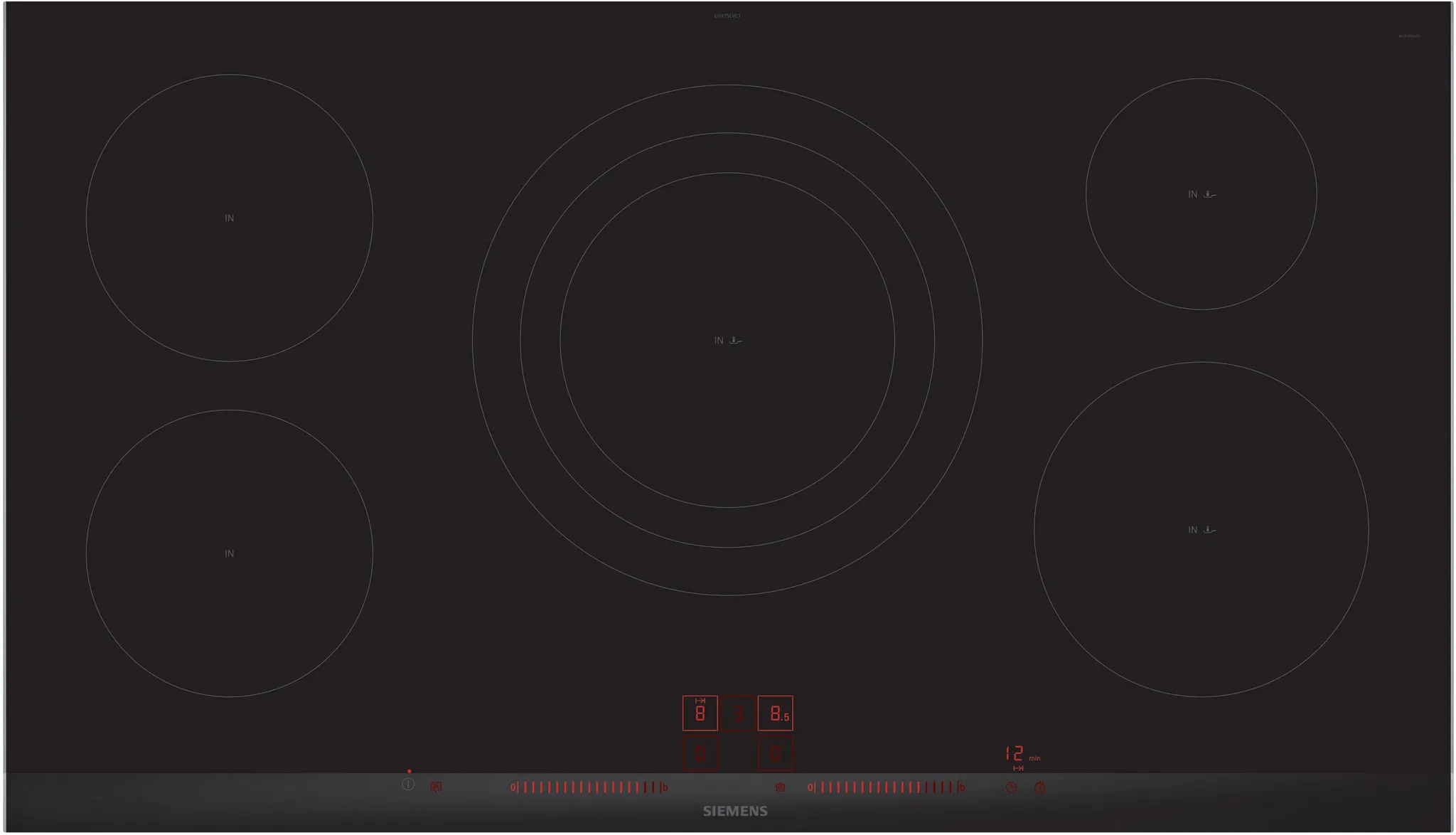The width and height of the screenshot is (1456, 835).
Task: Touch the IN label on bottom-left zone
Action: coord(229,553)
